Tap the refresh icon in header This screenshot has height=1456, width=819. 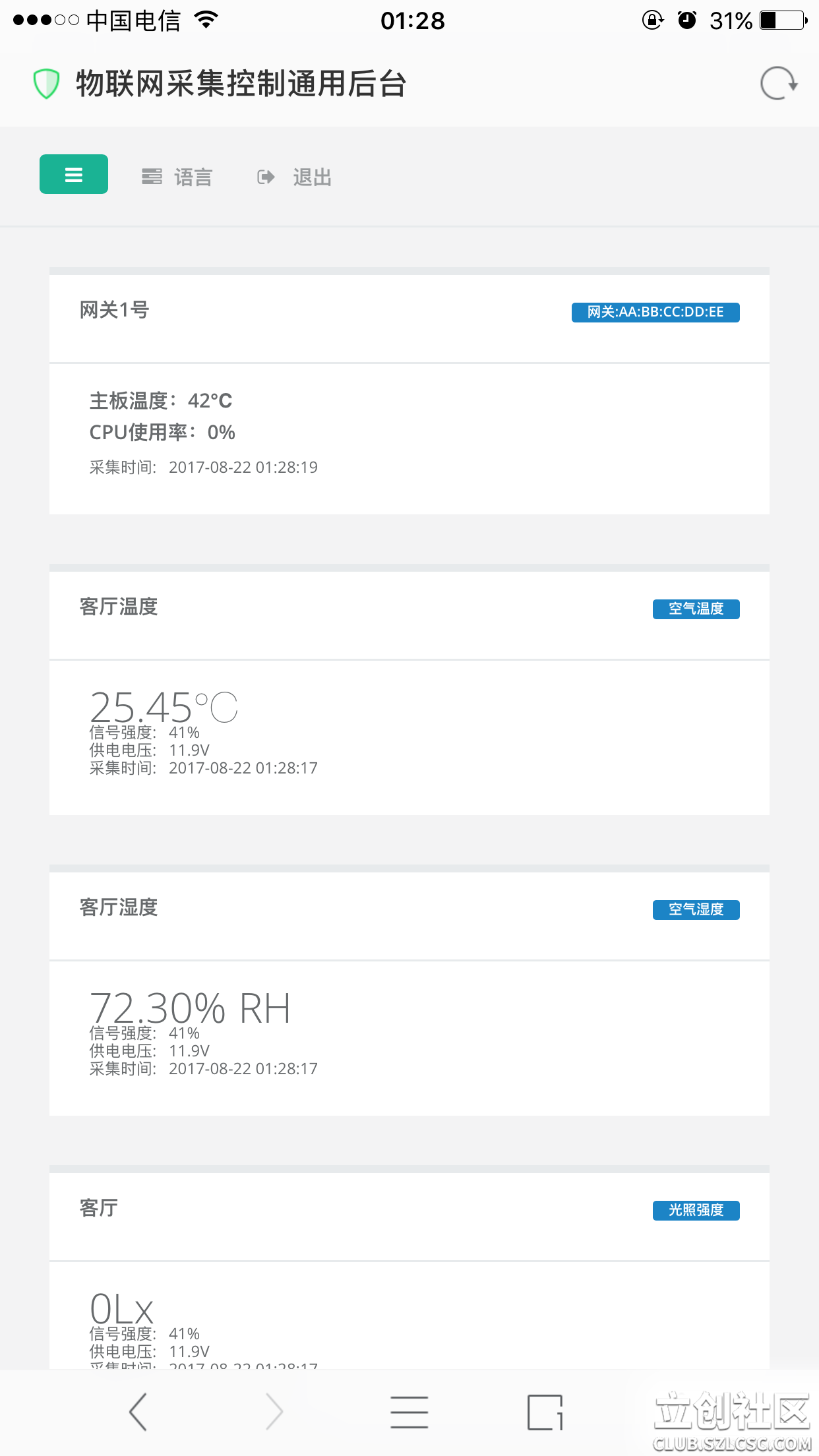point(778,84)
